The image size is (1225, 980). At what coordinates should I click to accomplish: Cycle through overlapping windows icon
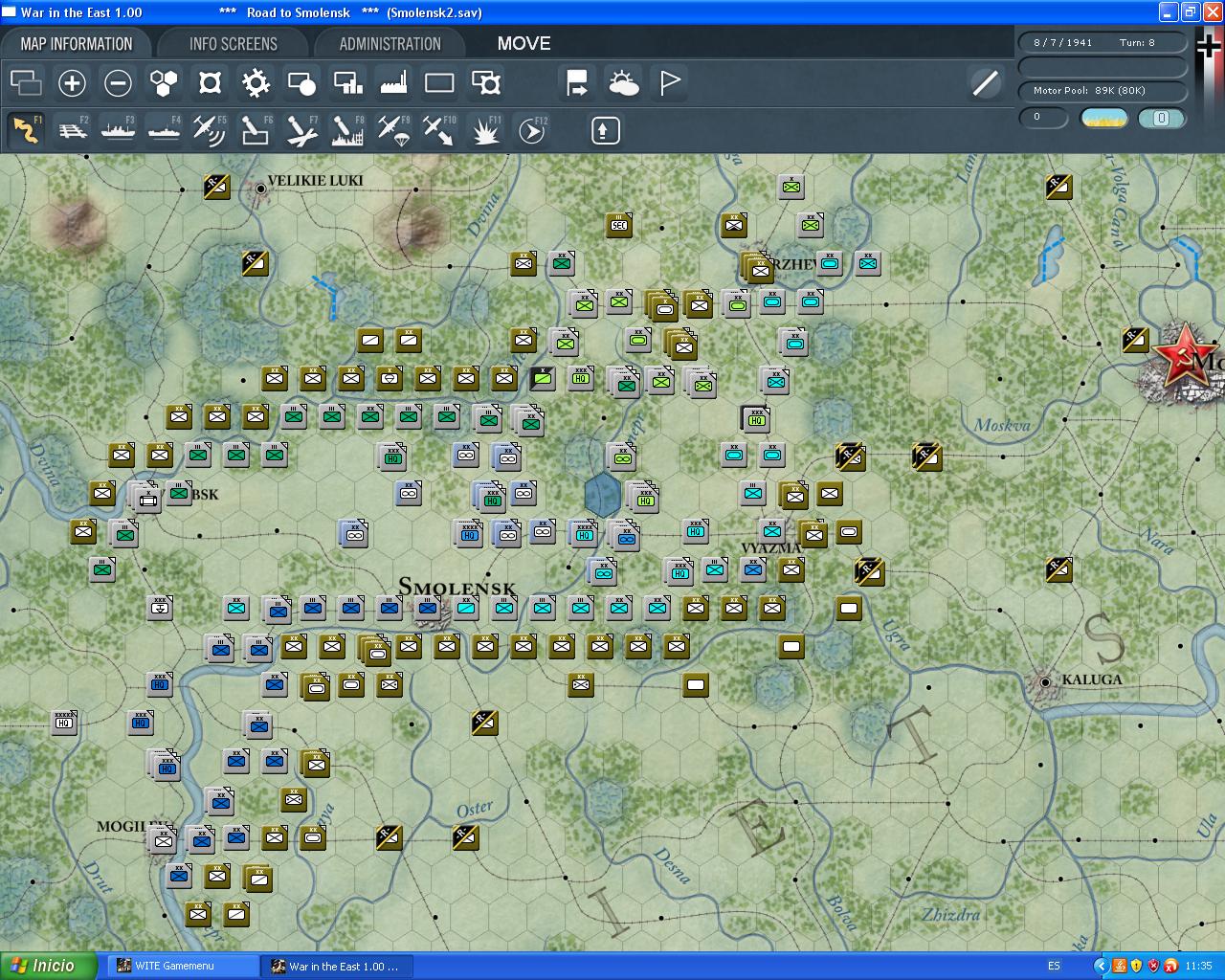tap(26, 83)
